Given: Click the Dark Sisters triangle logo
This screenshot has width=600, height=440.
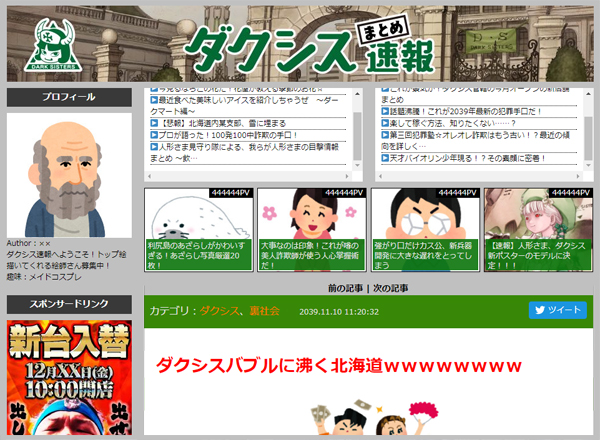Looking at the screenshot, I should tap(53, 45).
